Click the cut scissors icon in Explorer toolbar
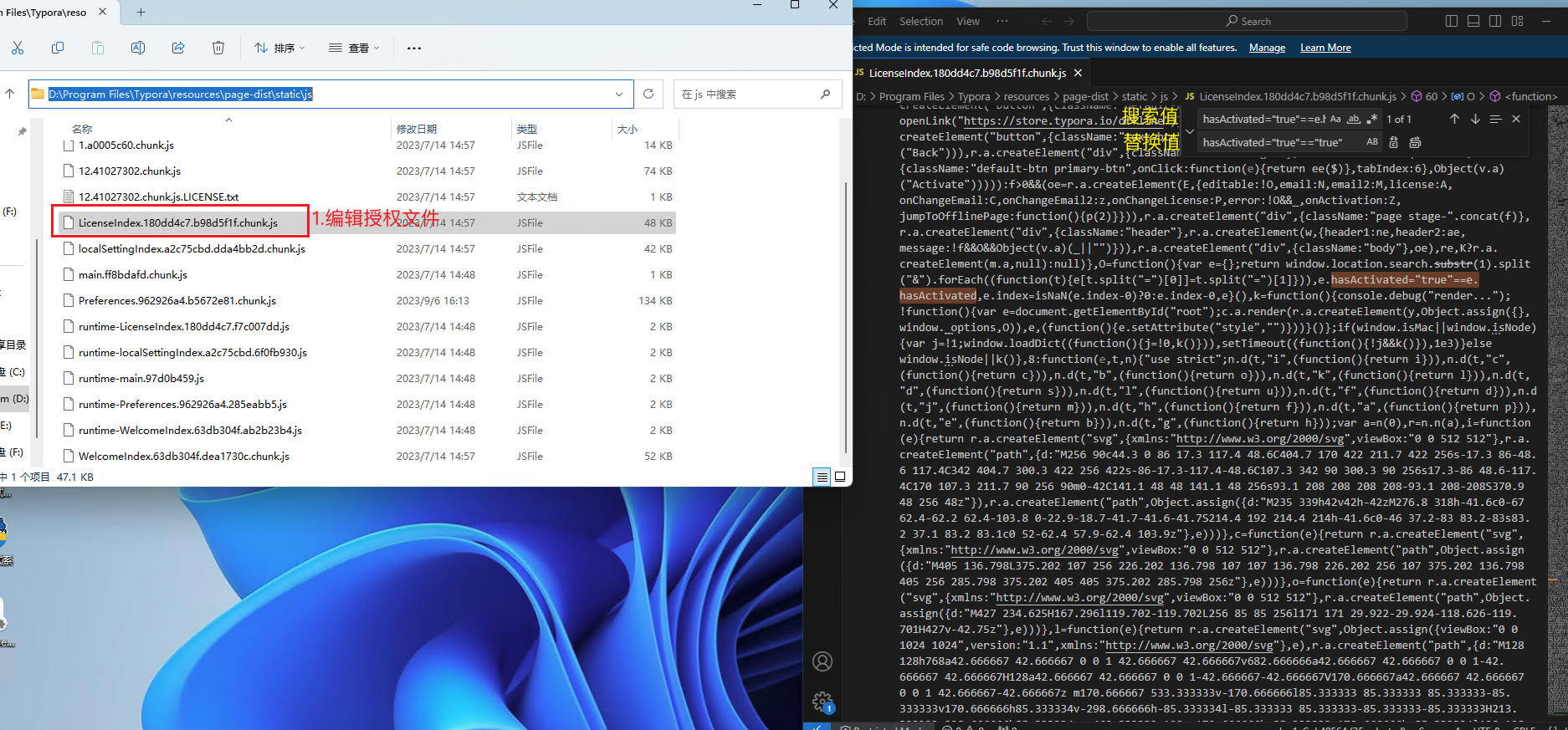1568x730 pixels. 18,48
